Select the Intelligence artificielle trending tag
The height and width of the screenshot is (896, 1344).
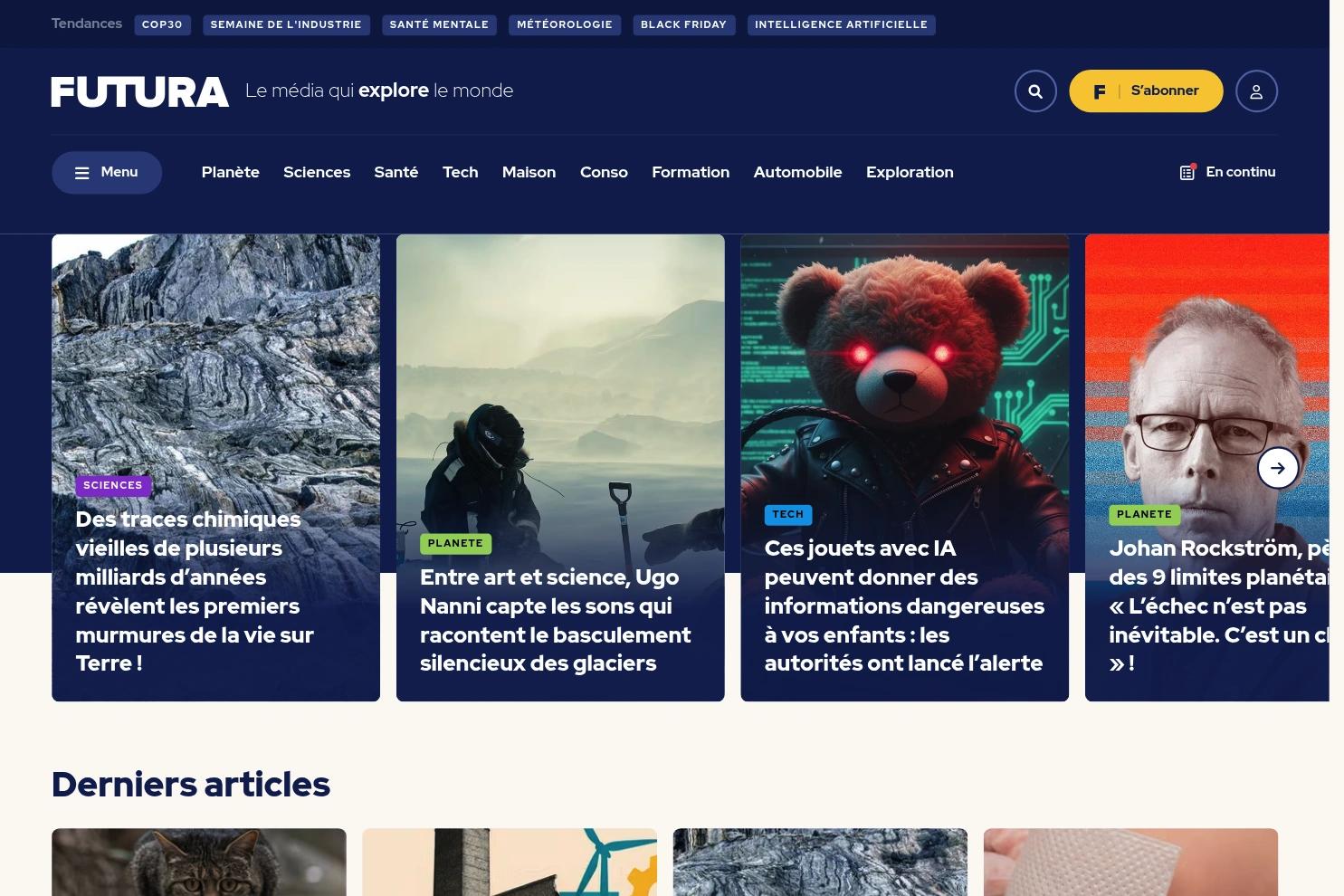tap(841, 24)
